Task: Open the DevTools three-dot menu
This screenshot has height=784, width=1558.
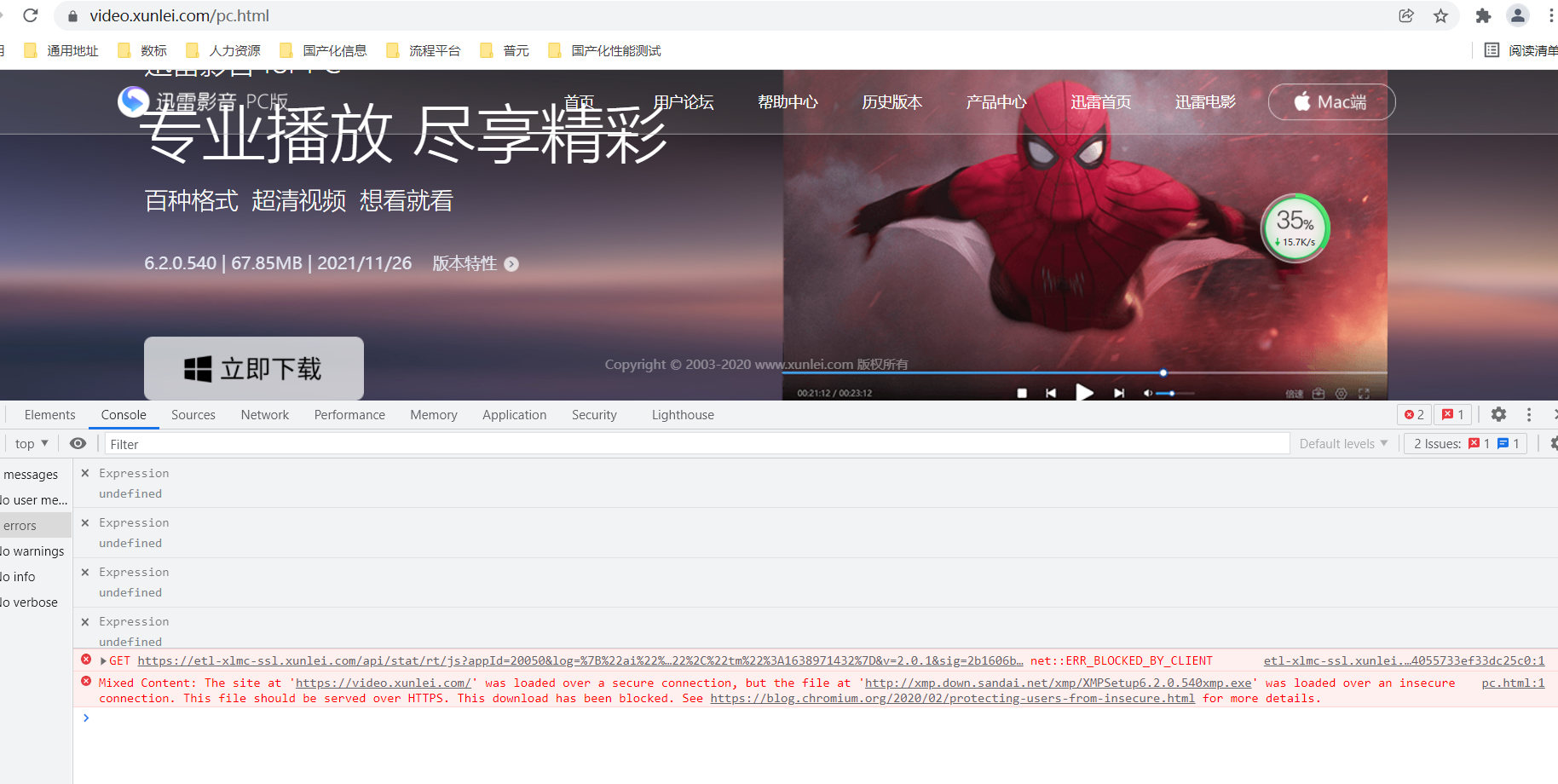Action: tap(1529, 414)
